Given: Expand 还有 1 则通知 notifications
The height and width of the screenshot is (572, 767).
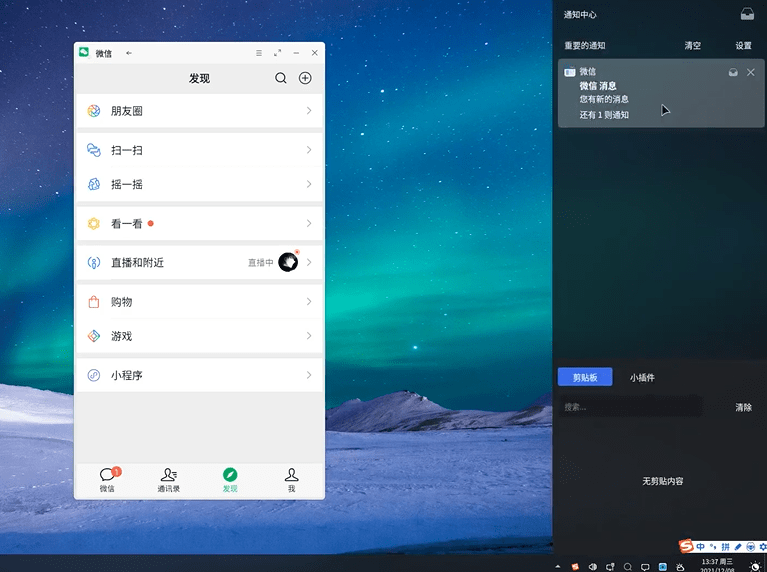Looking at the screenshot, I should pos(604,115).
